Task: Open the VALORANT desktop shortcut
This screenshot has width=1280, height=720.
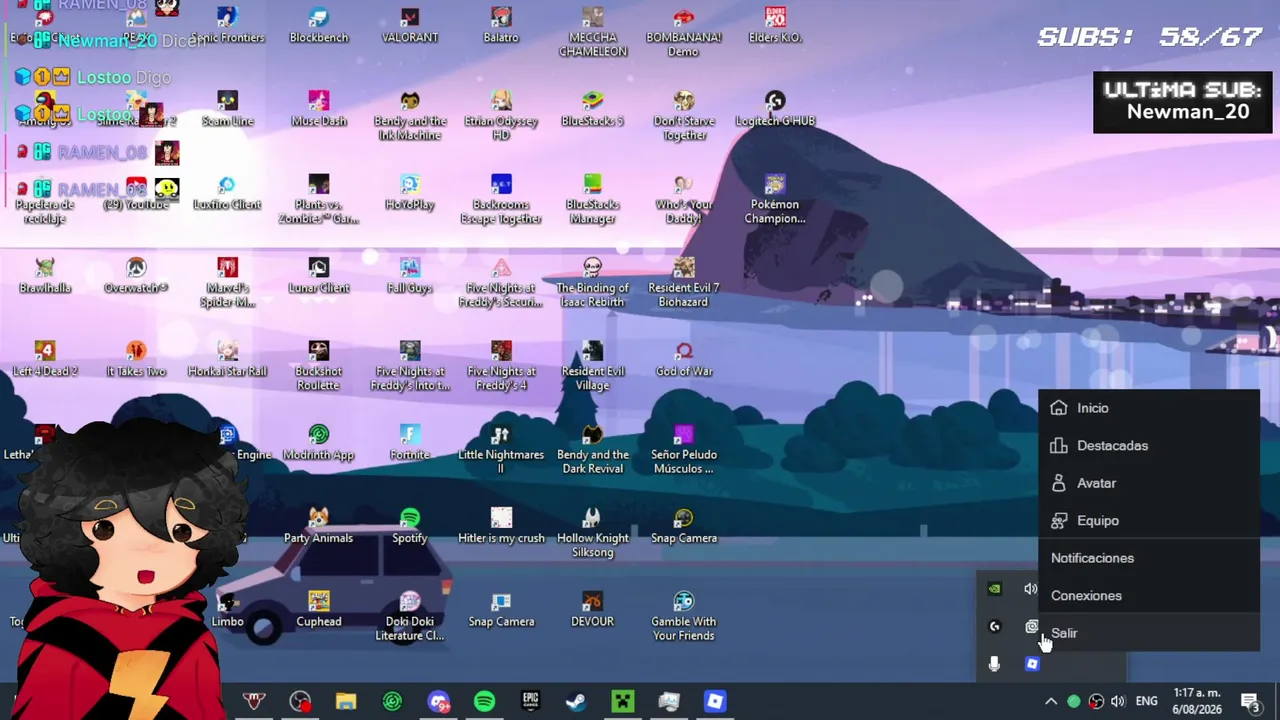Action: [410, 25]
